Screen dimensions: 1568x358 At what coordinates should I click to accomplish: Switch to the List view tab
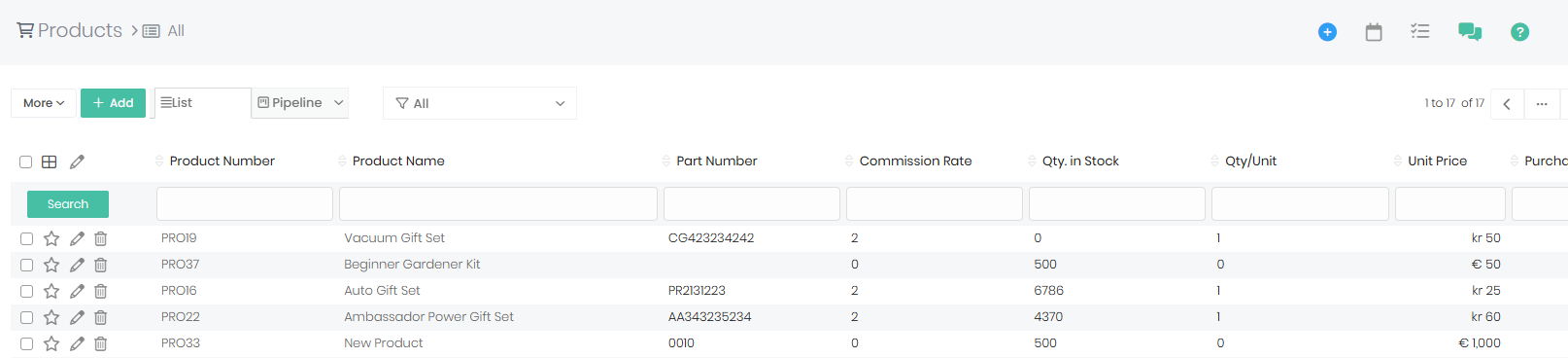click(x=202, y=102)
